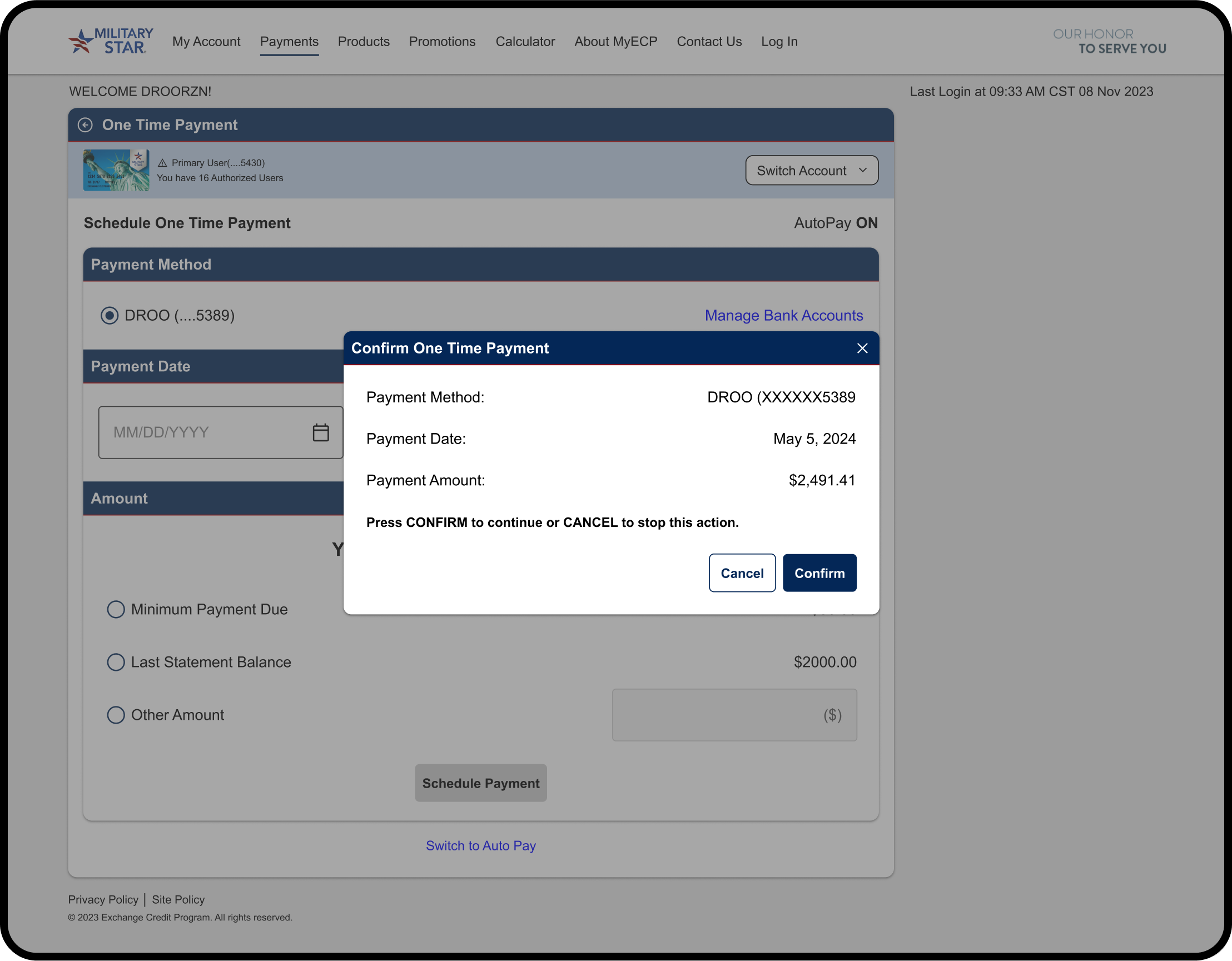Select the DROO (....5389) bank account radio

point(110,315)
